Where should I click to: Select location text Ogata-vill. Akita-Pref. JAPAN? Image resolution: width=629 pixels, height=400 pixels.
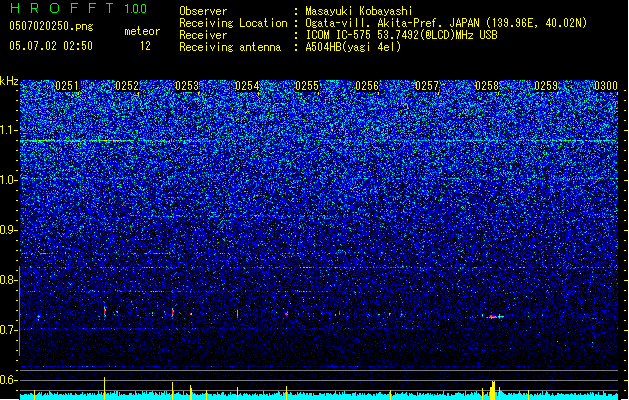392,23
